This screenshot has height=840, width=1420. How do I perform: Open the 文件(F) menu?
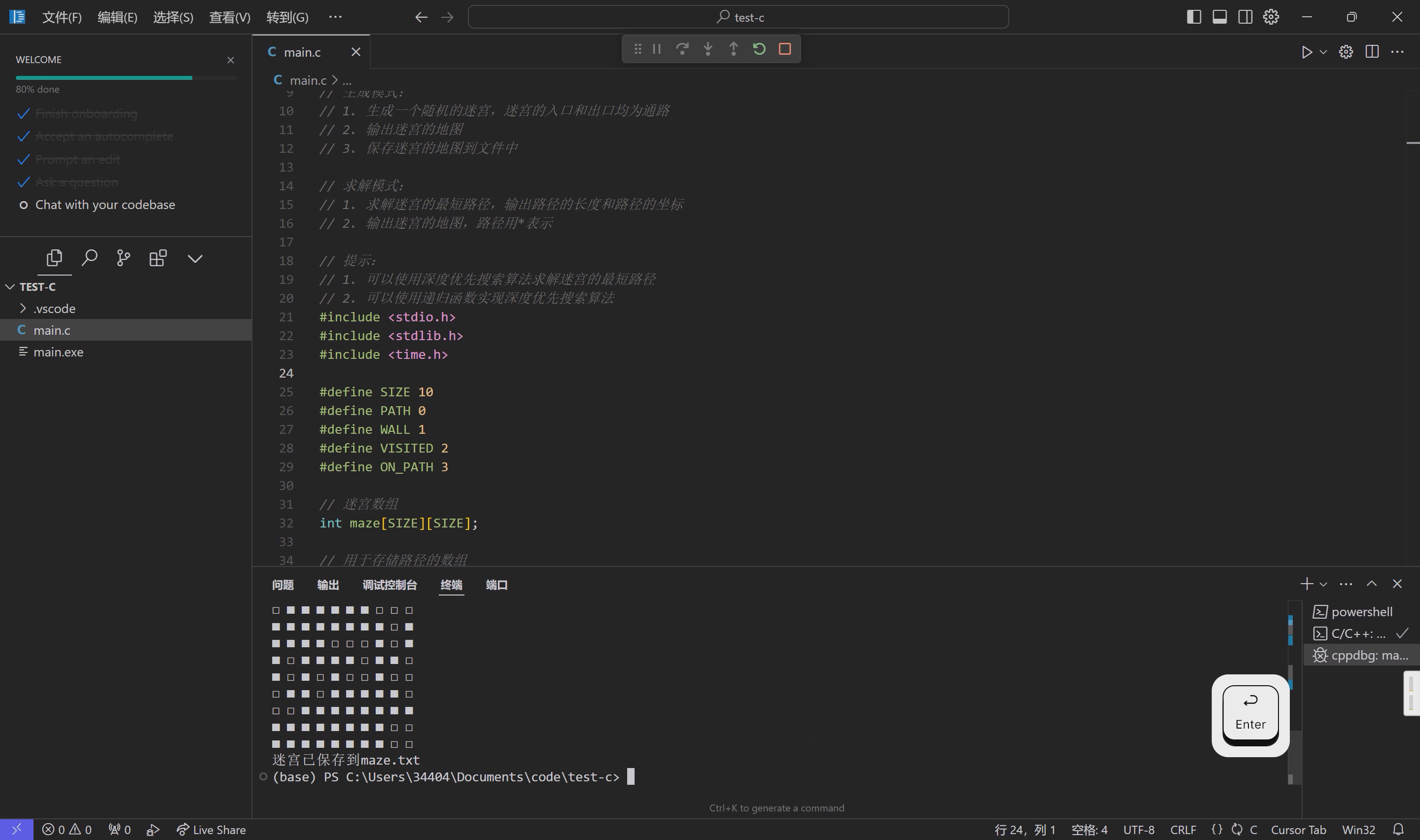pyautogui.click(x=62, y=17)
